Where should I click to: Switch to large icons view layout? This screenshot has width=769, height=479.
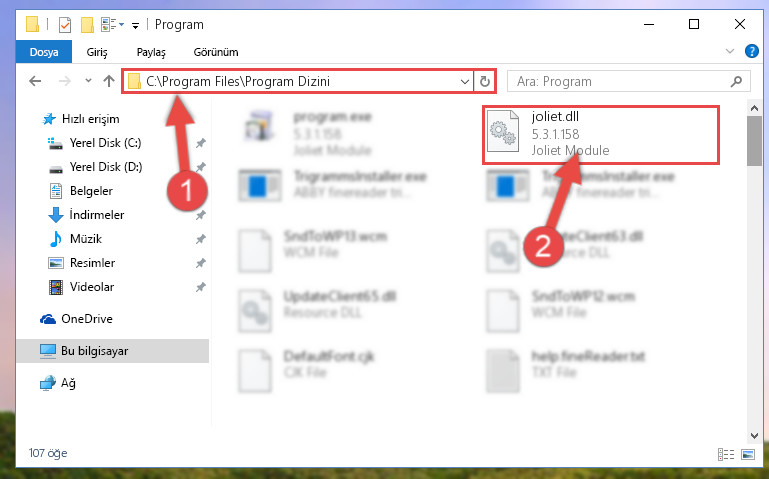click(x=748, y=454)
